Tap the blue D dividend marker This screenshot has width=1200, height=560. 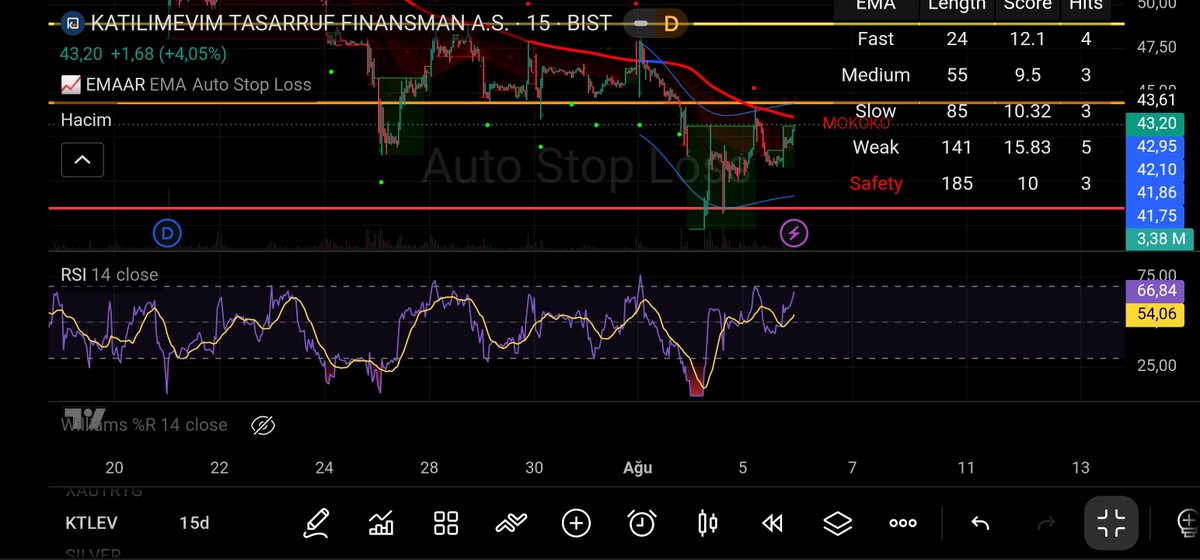[167, 234]
